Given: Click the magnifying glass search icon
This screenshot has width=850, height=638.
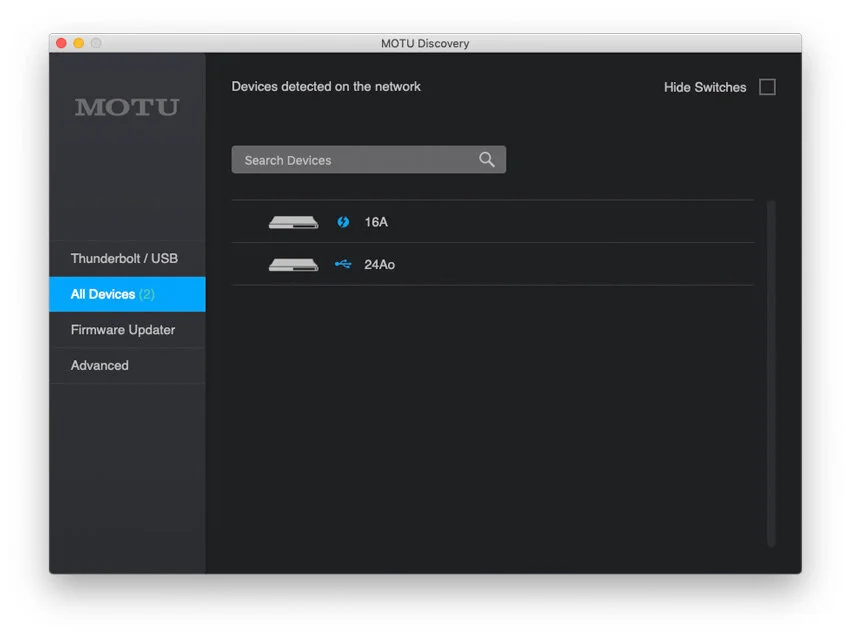Looking at the screenshot, I should (x=486, y=159).
